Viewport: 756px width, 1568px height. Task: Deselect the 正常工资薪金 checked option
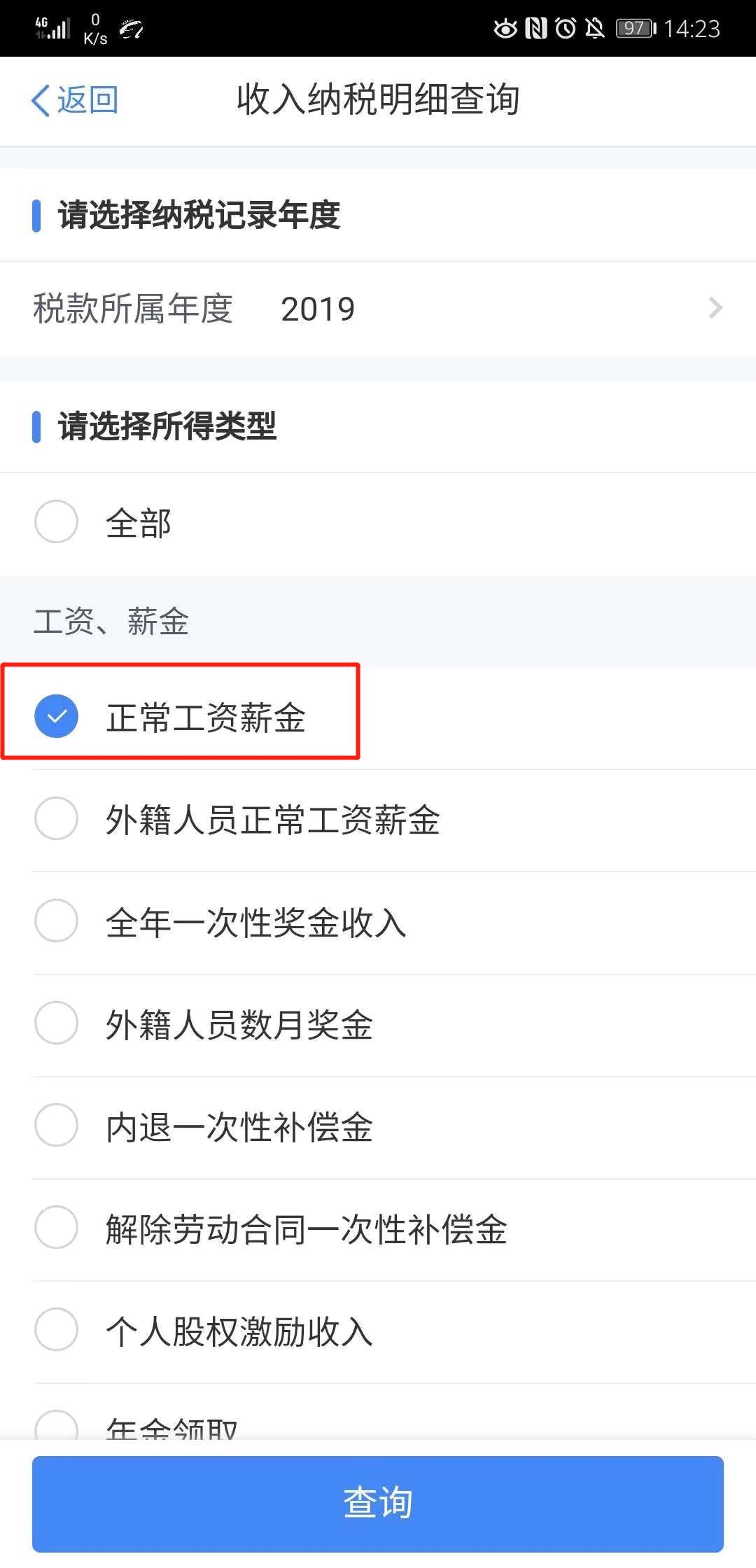tap(56, 716)
